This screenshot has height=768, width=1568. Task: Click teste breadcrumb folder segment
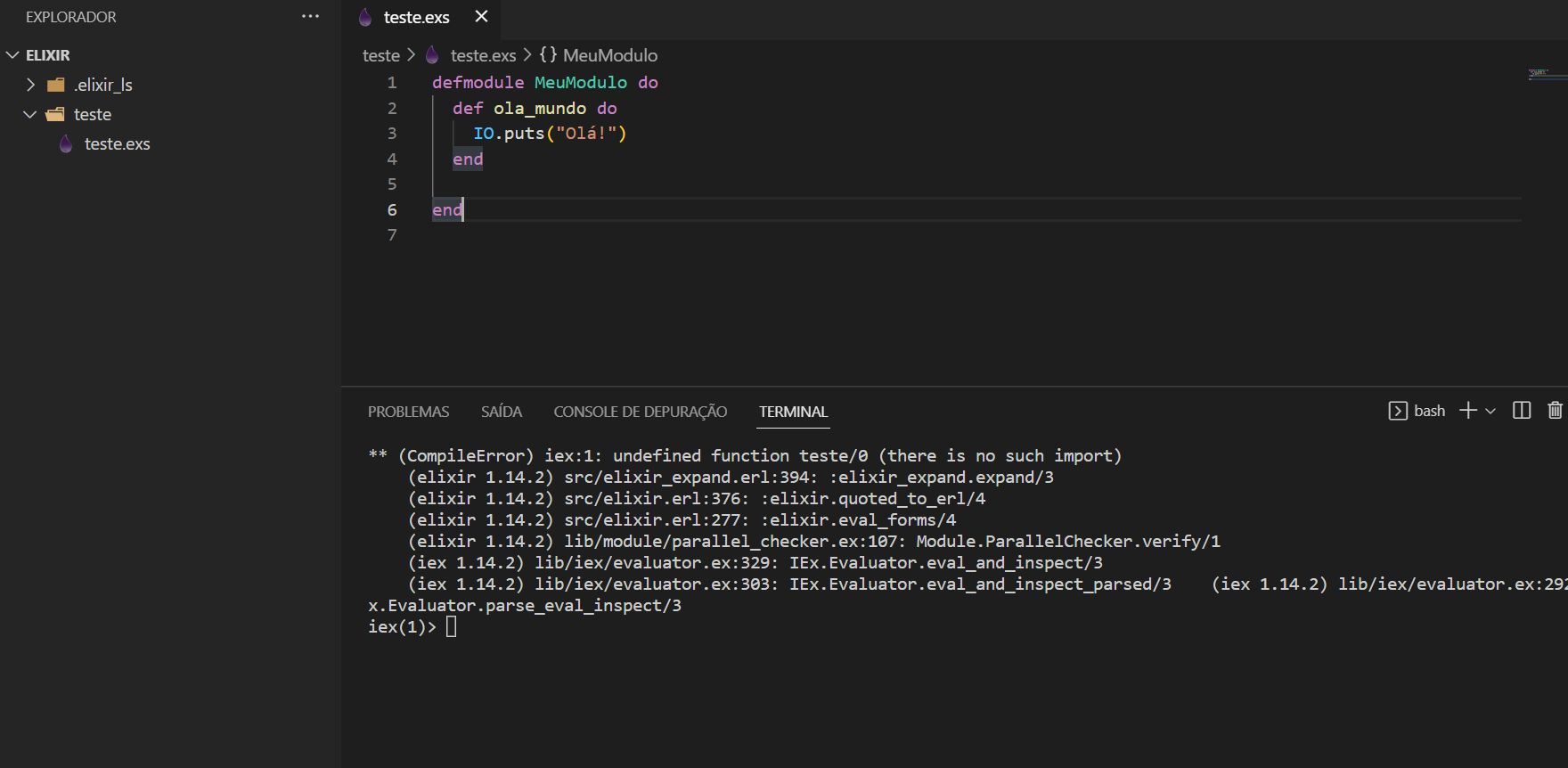coord(380,55)
